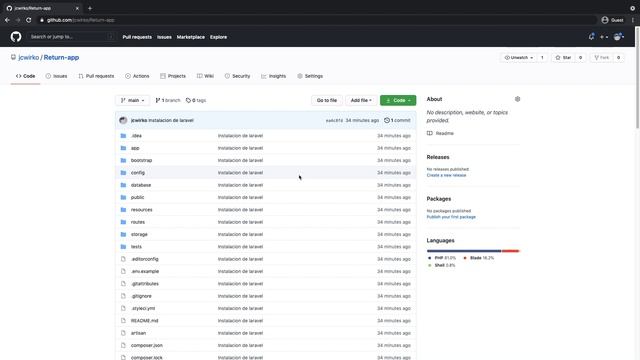Open the routes folder

pos(138,222)
